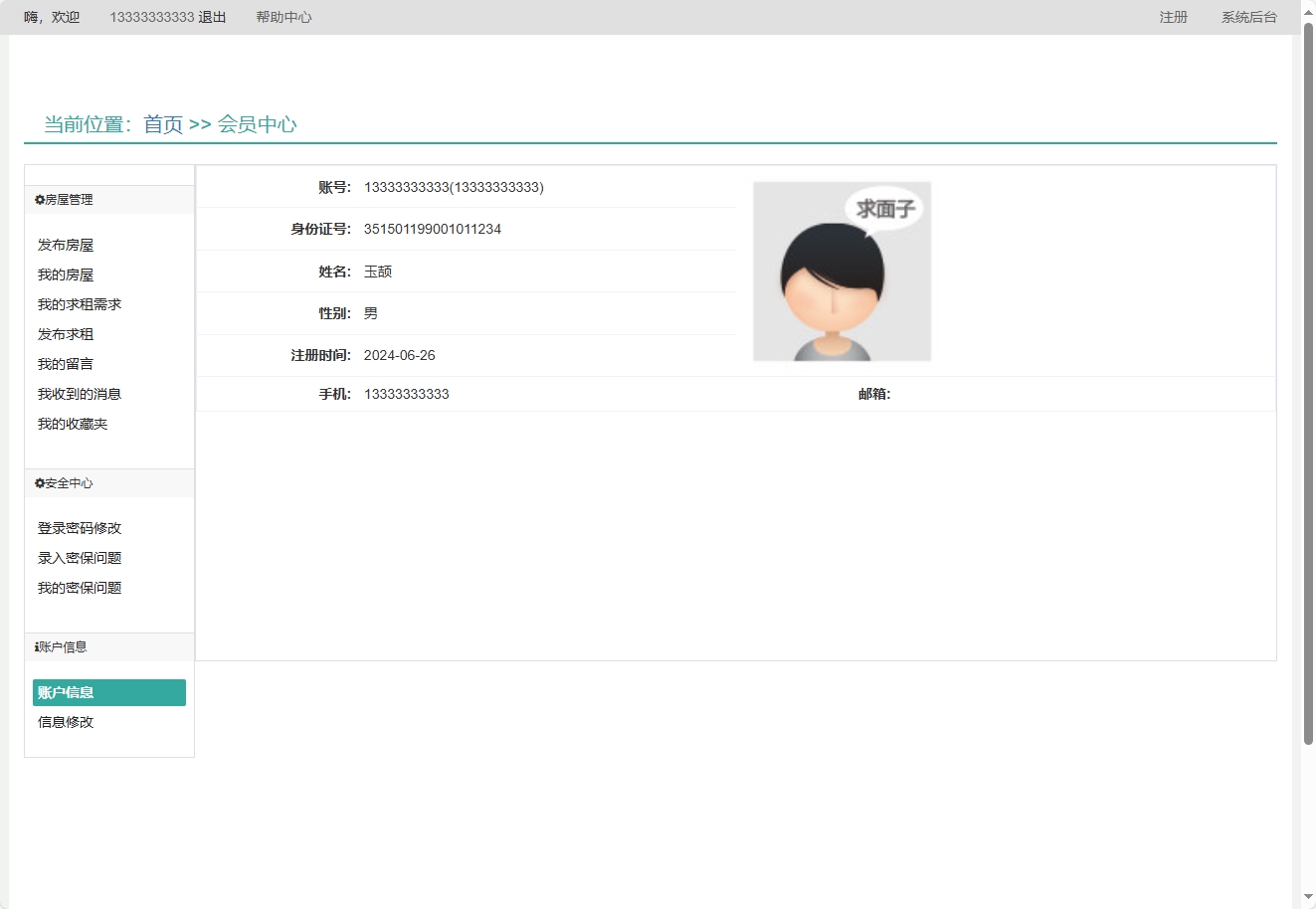
Task: Check 我的留言 messages
Action: pyautogui.click(x=65, y=364)
